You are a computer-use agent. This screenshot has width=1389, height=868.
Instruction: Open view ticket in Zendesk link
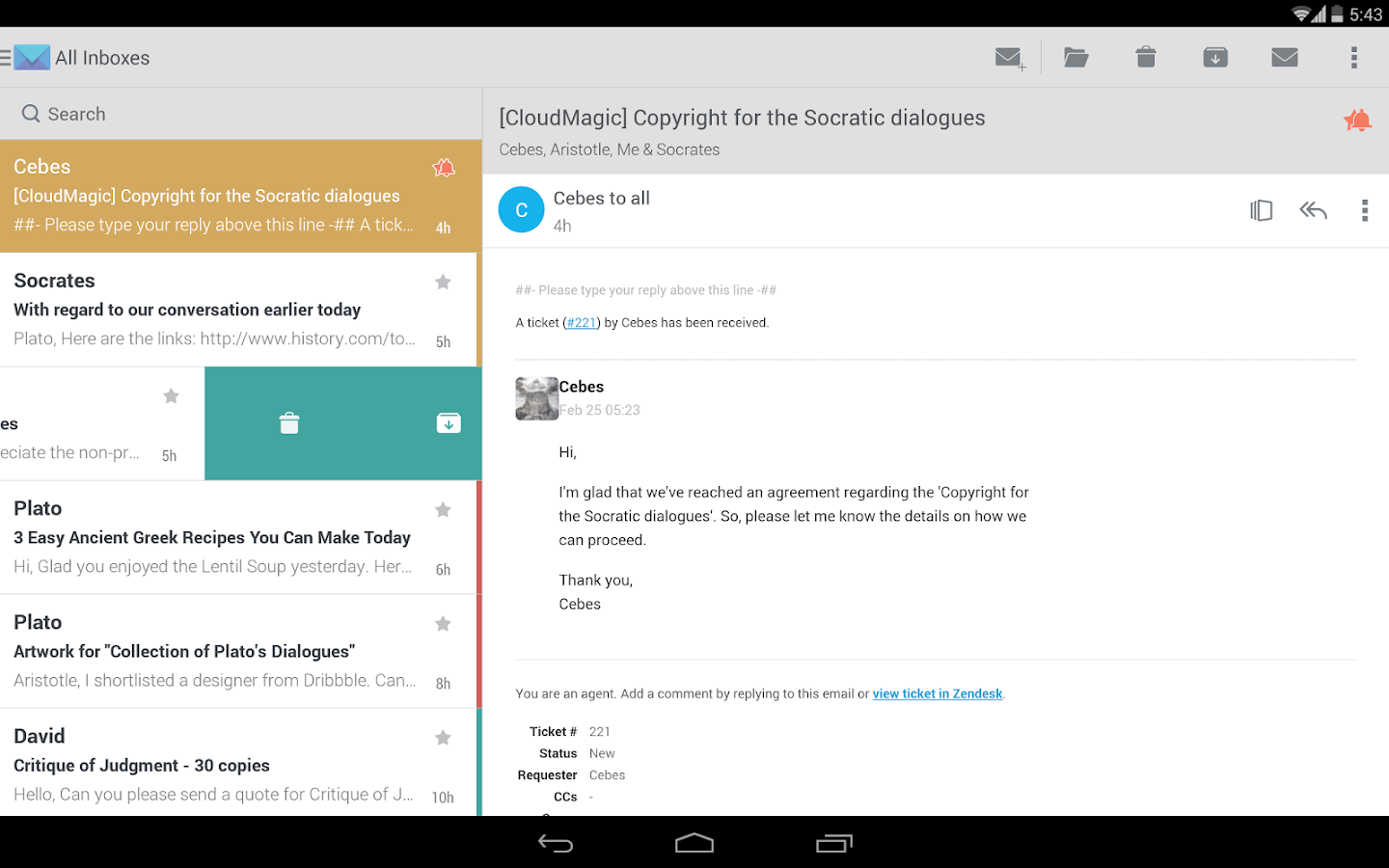coord(938,693)
